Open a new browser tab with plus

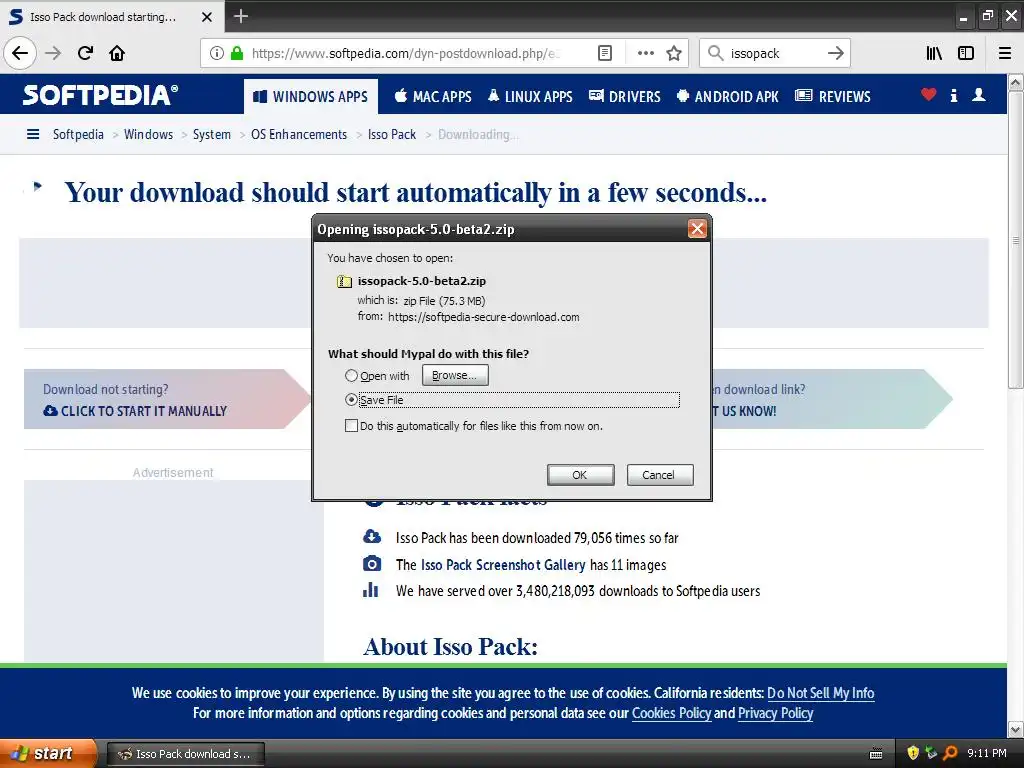tap(241, 16)
